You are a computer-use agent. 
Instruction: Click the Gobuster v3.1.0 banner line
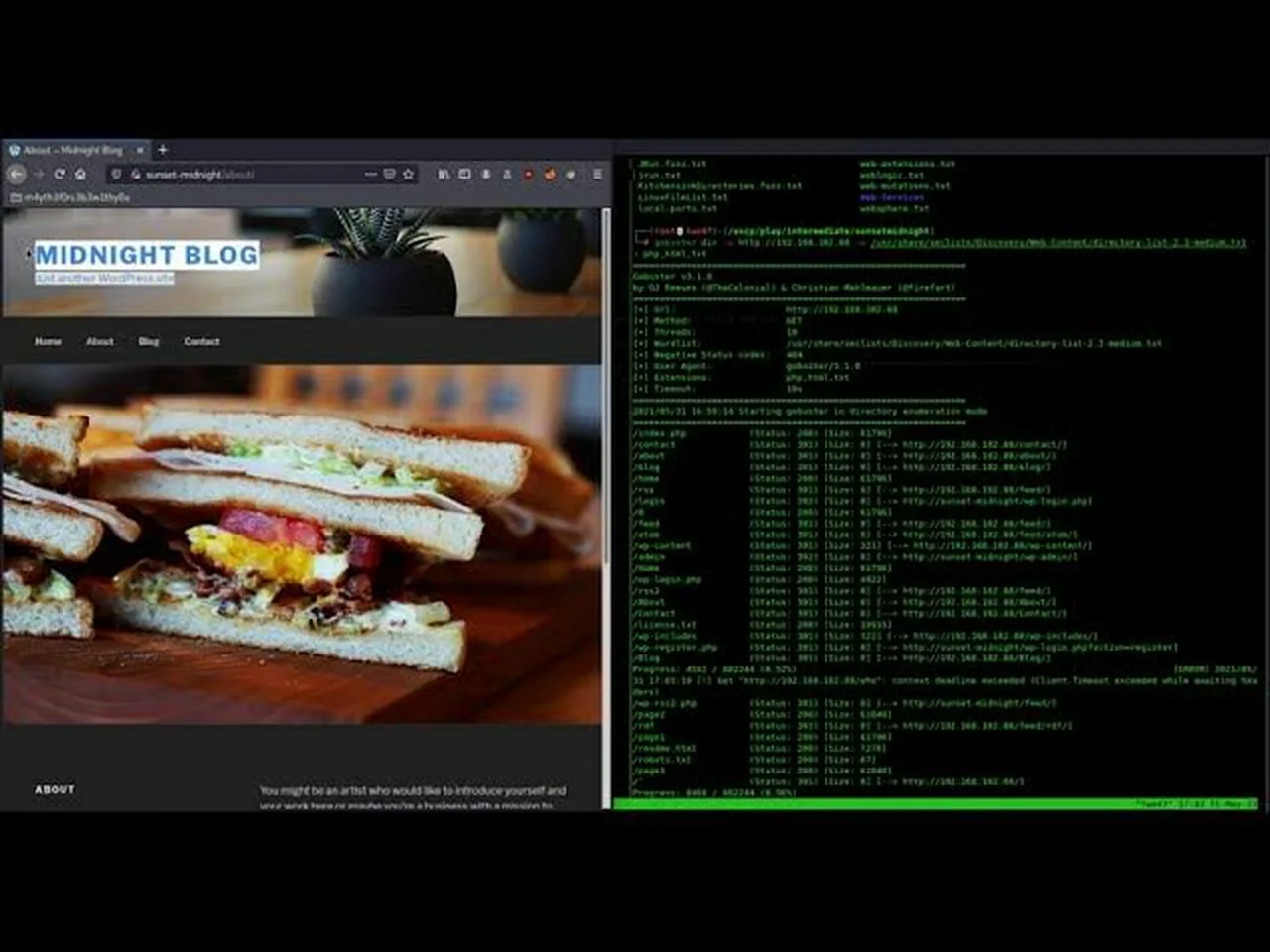[x=672, y=277]
